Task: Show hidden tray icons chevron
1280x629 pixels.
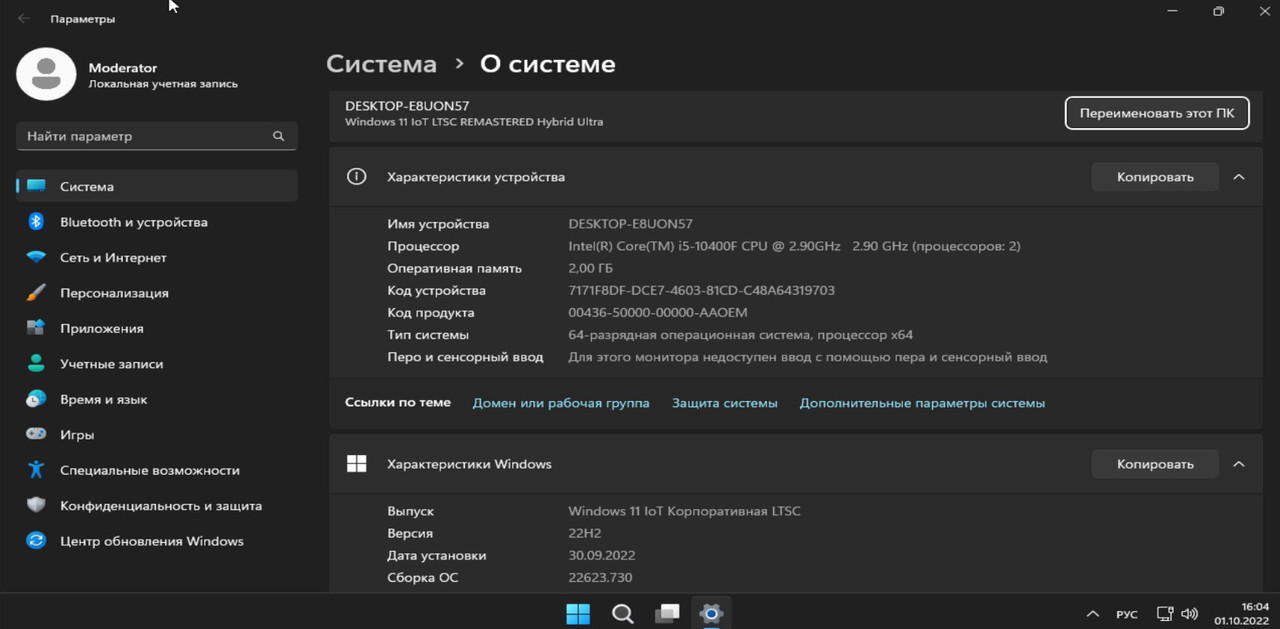Action: point(1092,614)
